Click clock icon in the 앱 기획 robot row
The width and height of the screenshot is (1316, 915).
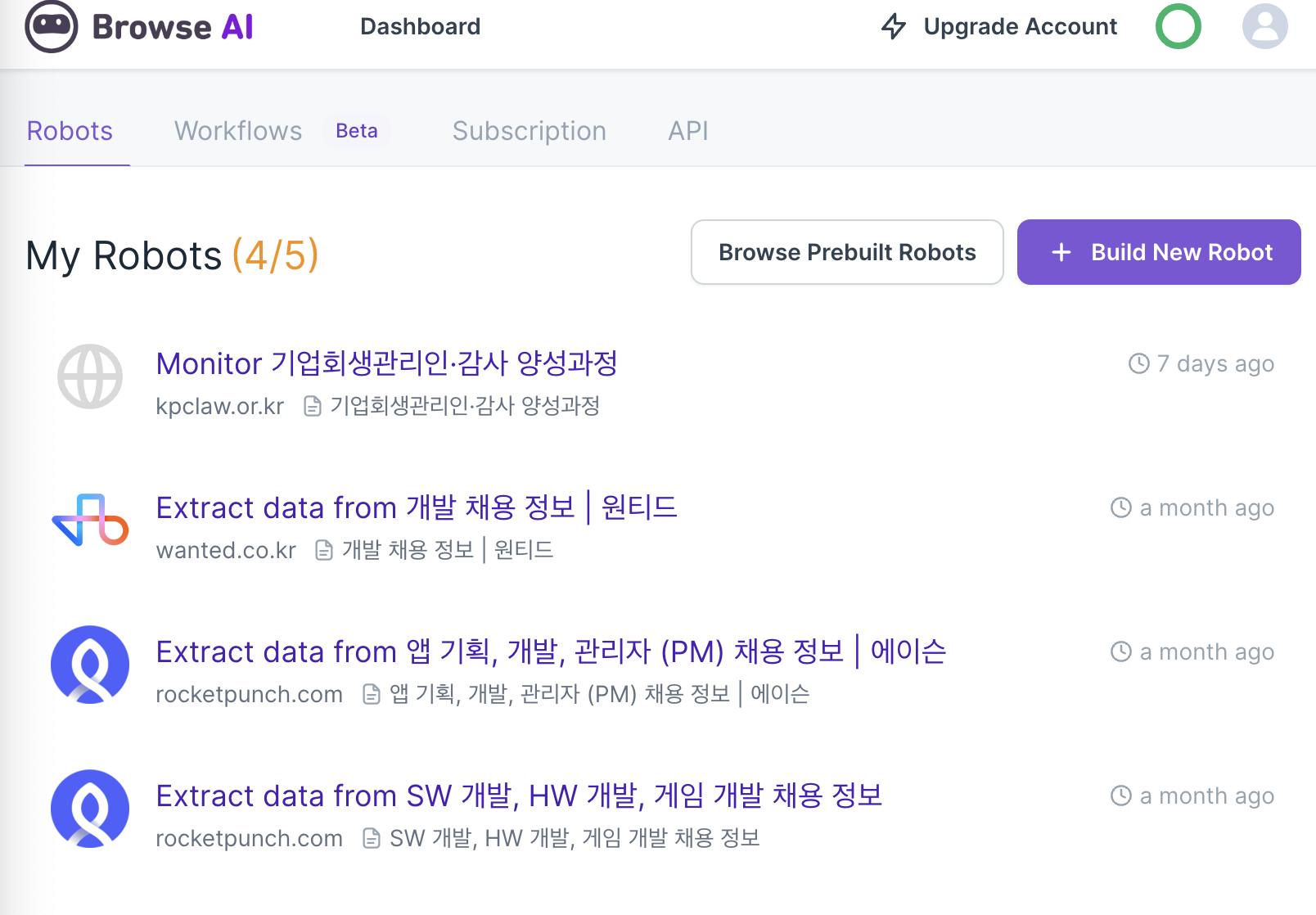1121,651
